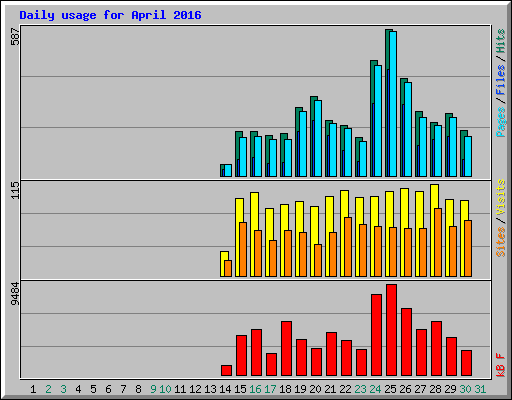The image size is (512, 400).
Task: Select the orange Sites bar for day 22
Action: click(348, 247)
